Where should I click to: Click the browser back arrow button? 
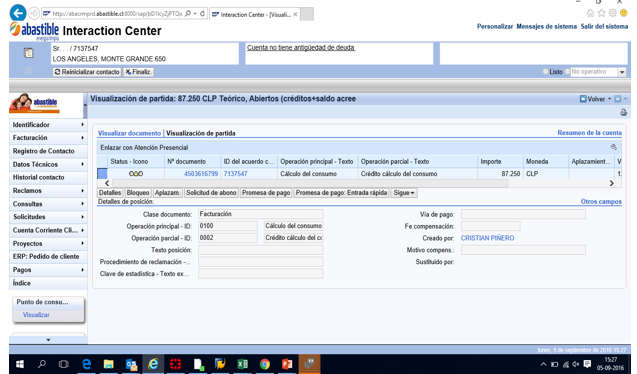(x=18, y=13)
